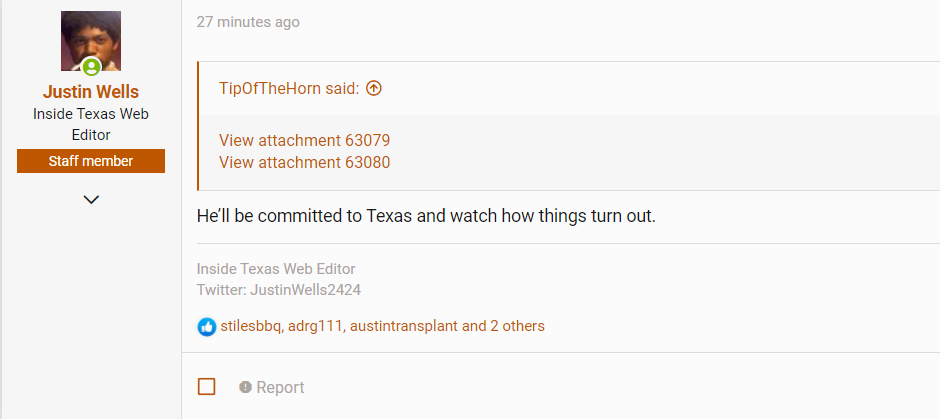The width and height of the screenshot is (940, 419).
Task: Open View attachment 63080
Action: click(304, 162)
